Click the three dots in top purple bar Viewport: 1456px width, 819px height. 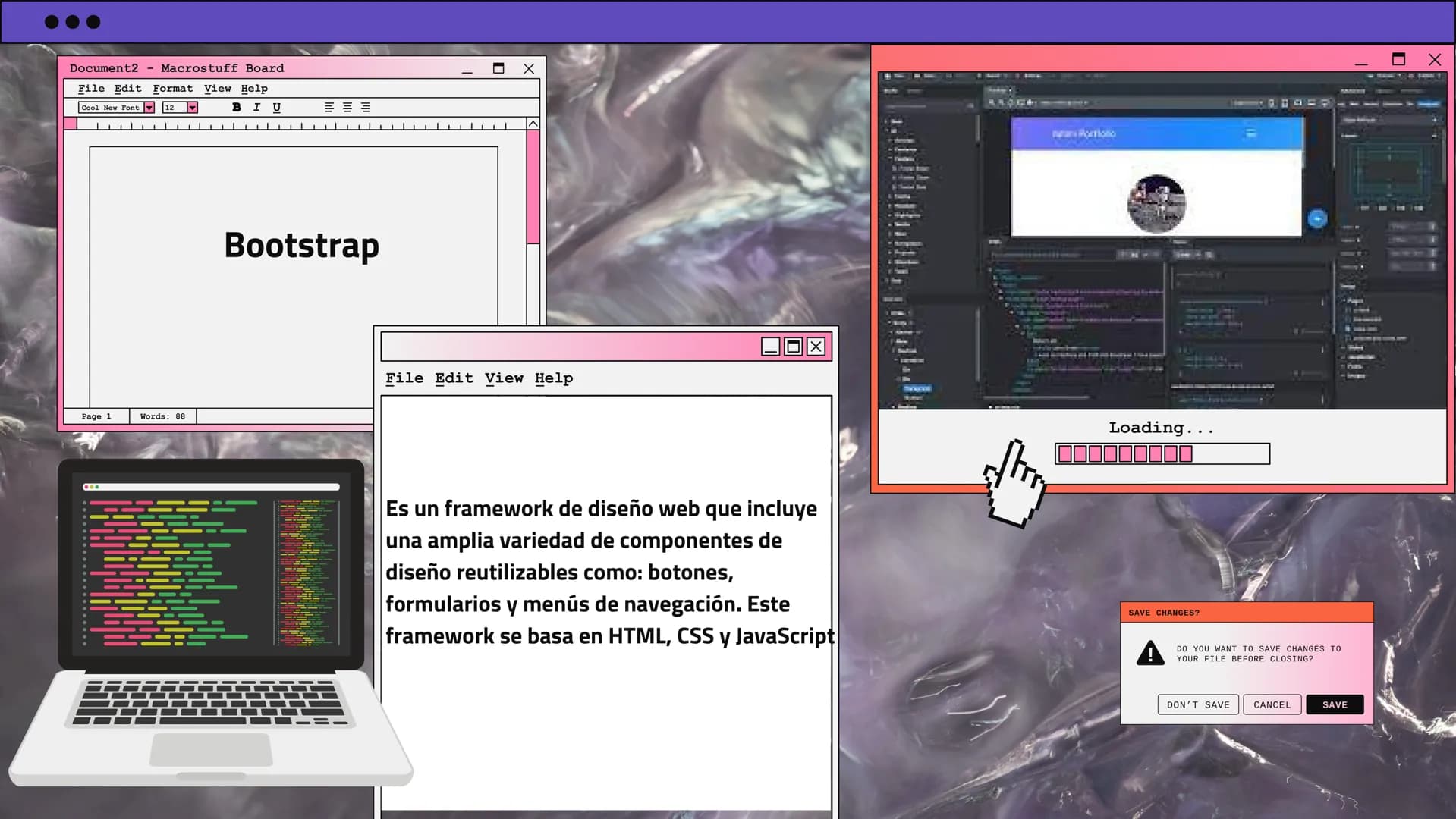[x=72, y=22]
